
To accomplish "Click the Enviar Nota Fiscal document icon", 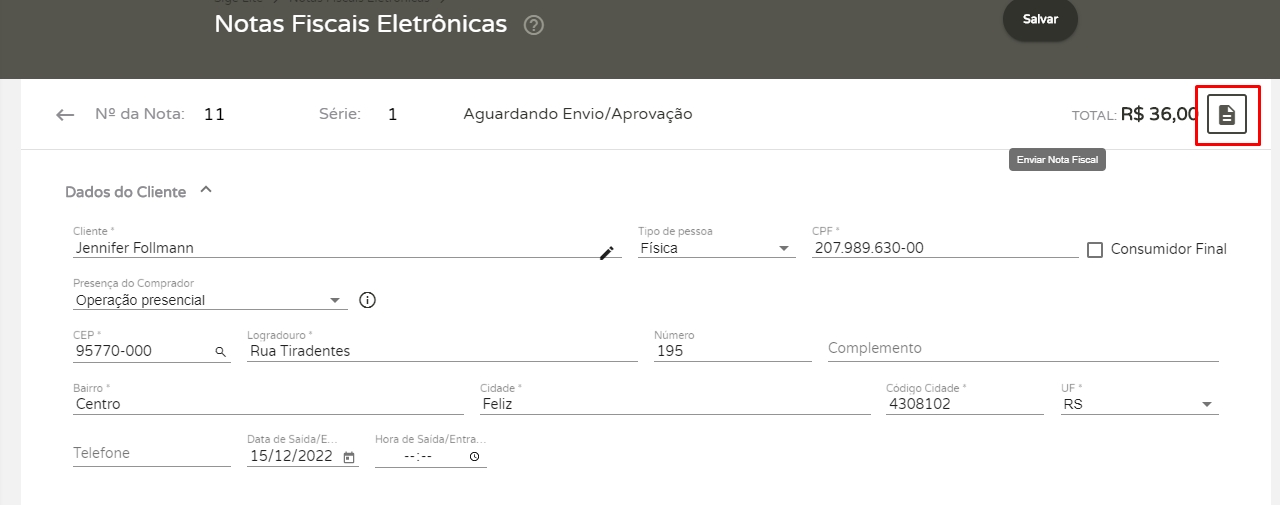I will click(x=1227, y=114).
